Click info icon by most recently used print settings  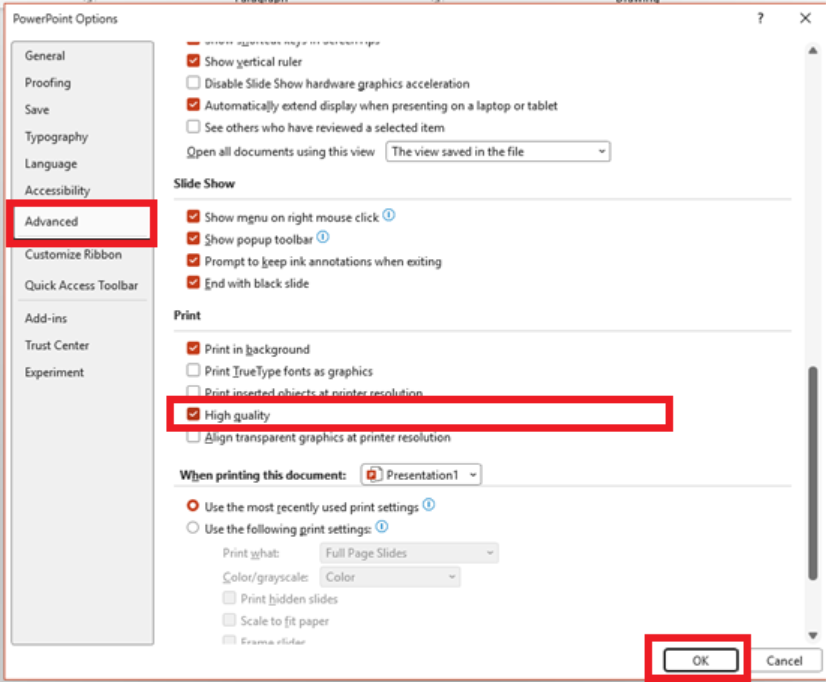click(x=429, y=505)
